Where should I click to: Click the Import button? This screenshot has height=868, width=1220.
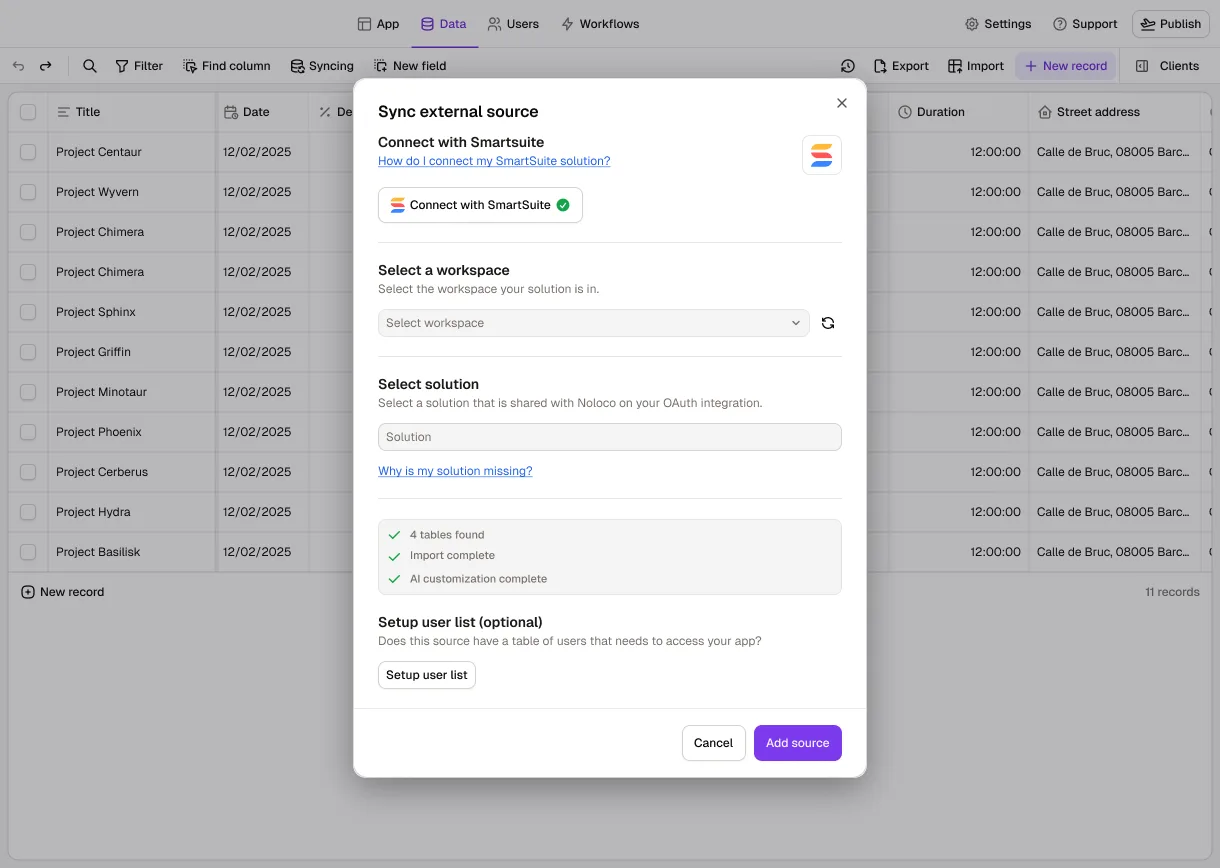[976, 66]
